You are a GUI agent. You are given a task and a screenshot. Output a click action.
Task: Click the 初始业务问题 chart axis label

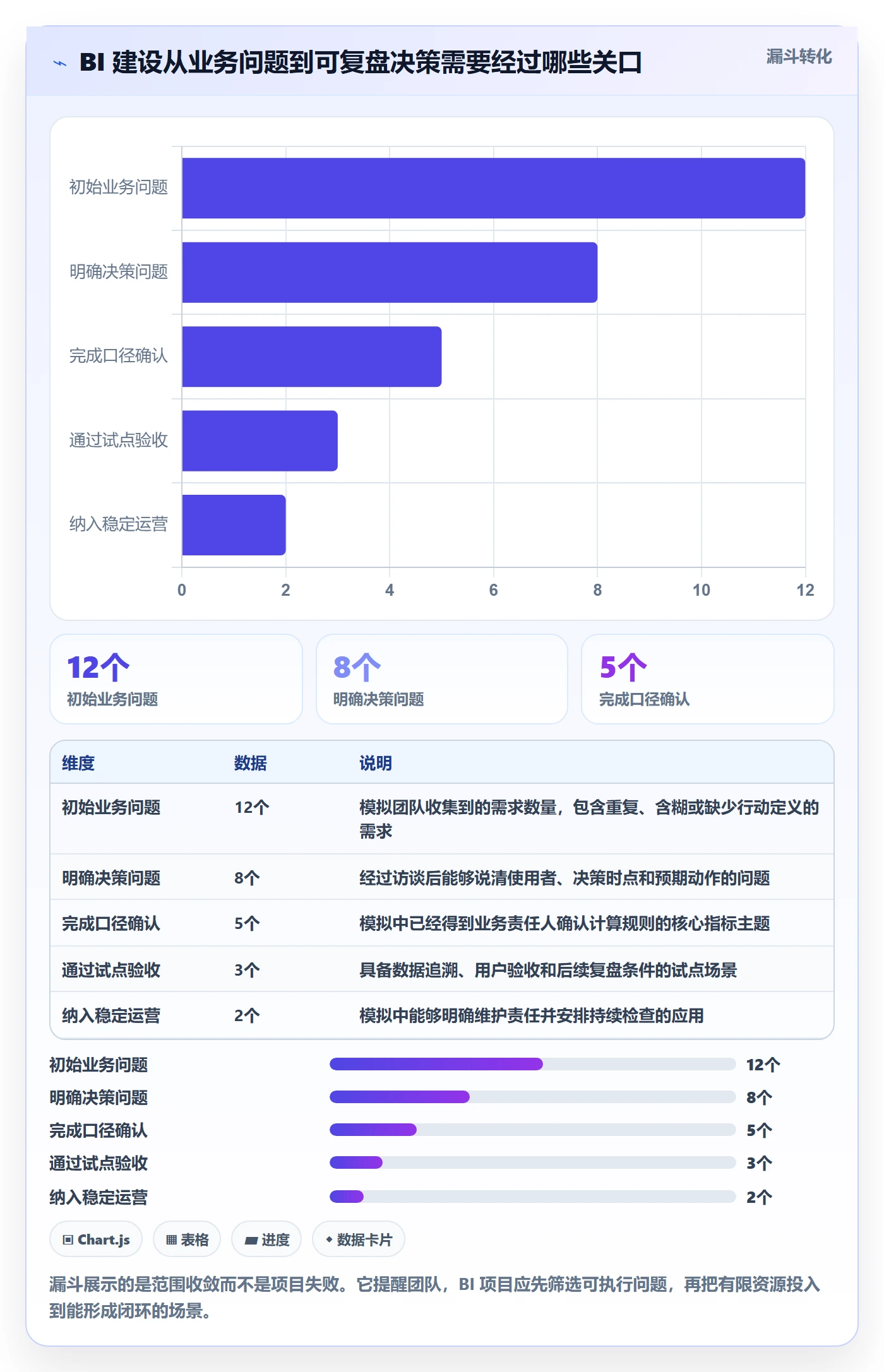pos(119,187)
